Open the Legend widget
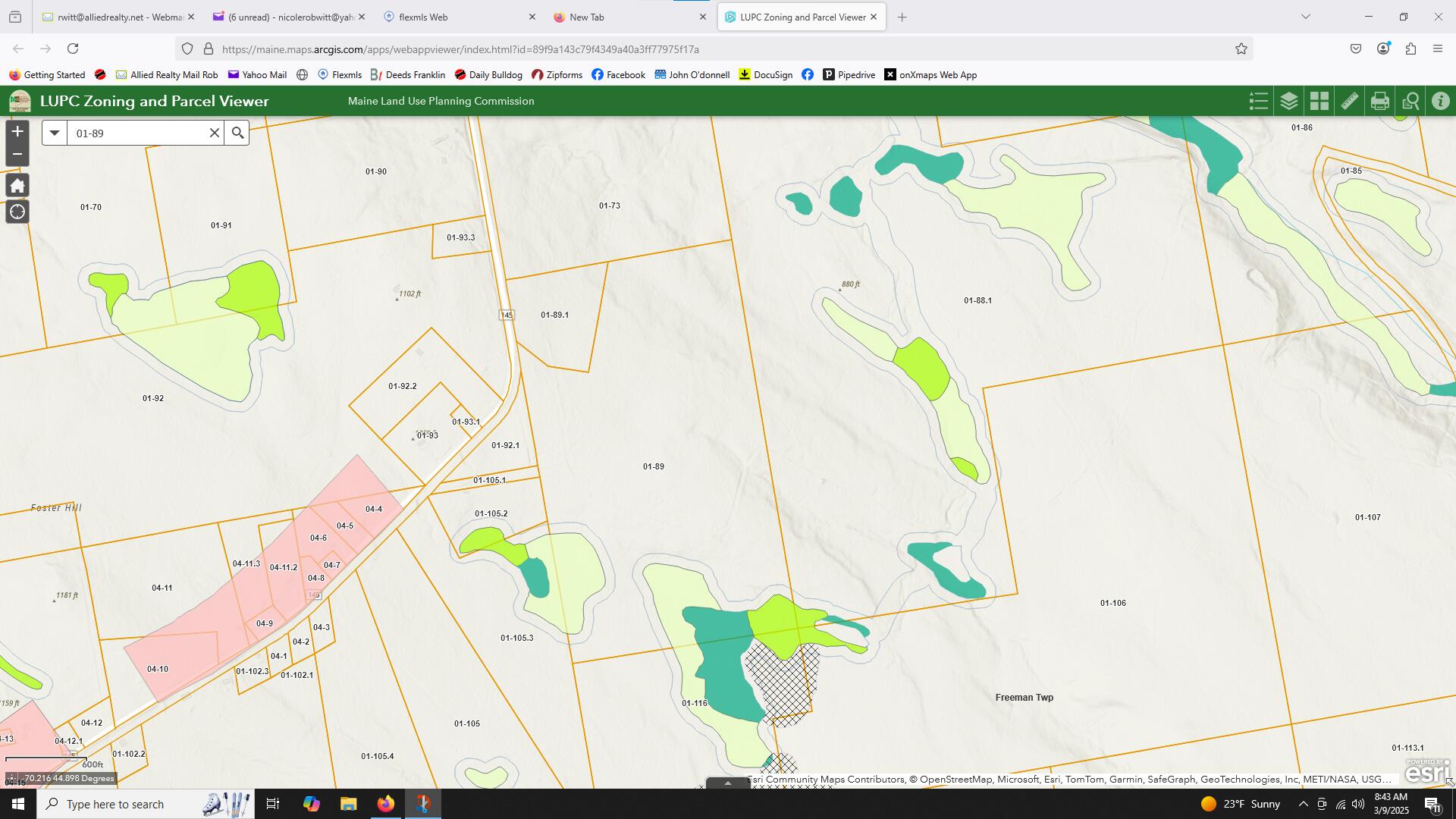This screenshot has height=819, width=1456. coord(1259,101)
